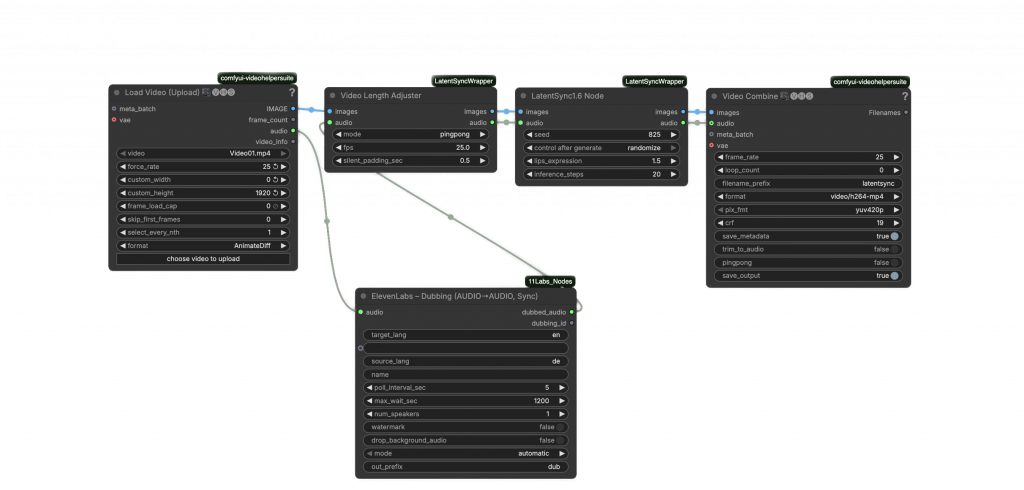This screenshot has height=490, width=1024.
Task: Reset force_rate with its circular arrow icon
Action: (x=277, y=166)
